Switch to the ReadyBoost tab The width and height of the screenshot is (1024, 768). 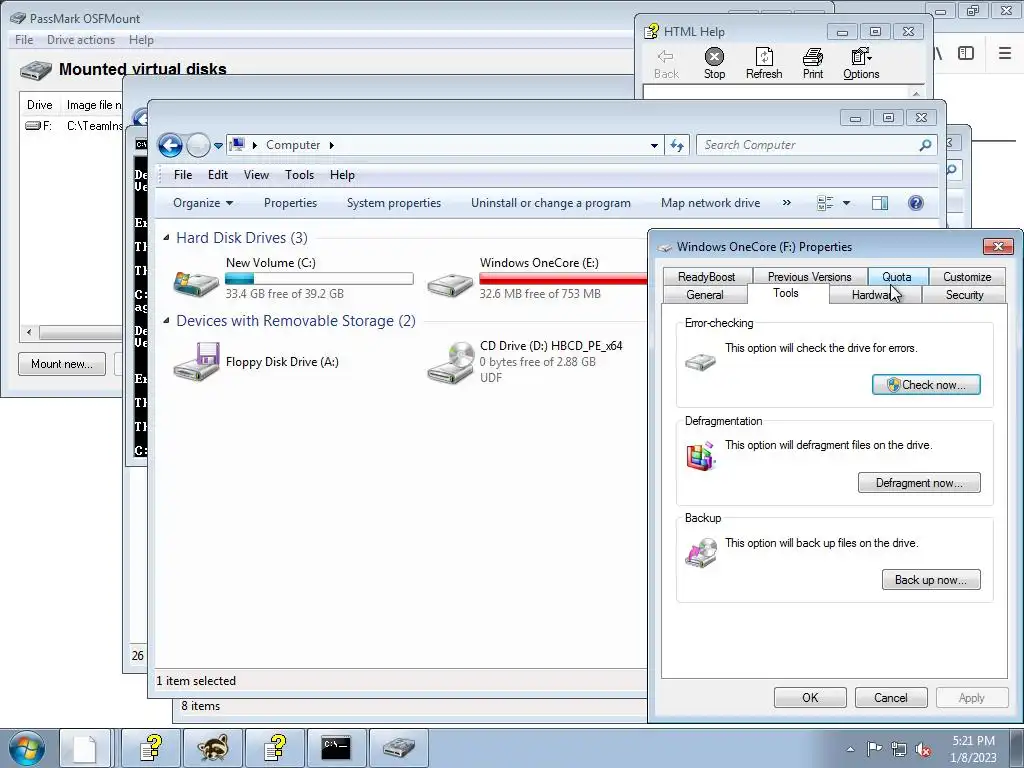pyautogui.click(x=706, y=277)
